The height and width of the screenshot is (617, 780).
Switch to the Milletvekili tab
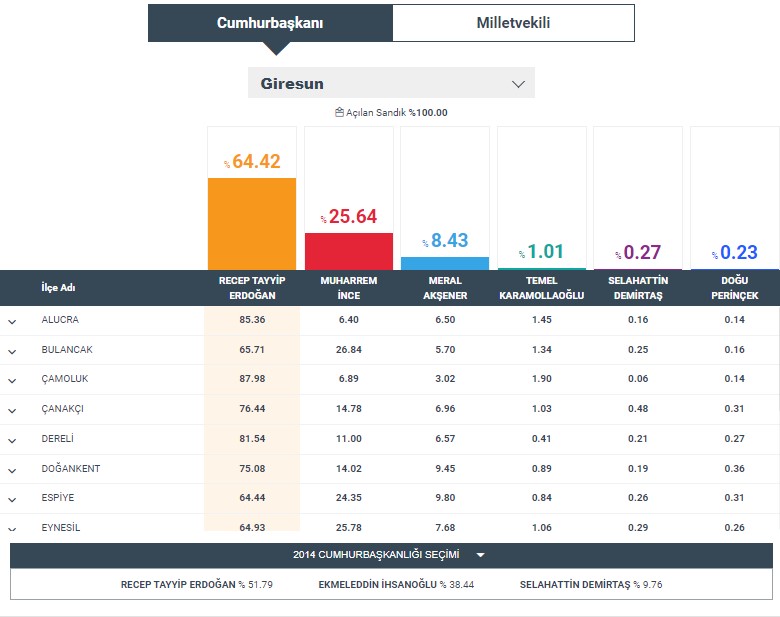(512, 23)
